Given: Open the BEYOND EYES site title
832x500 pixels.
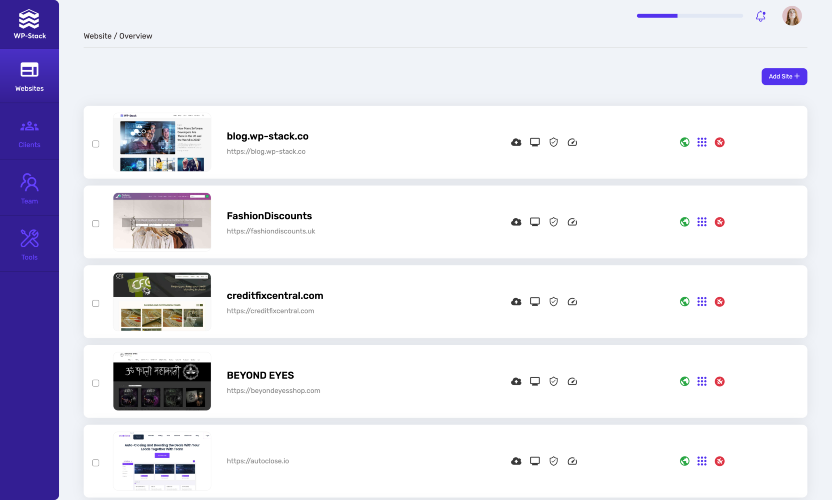Looking at the screenshot, I should point(260,375).
